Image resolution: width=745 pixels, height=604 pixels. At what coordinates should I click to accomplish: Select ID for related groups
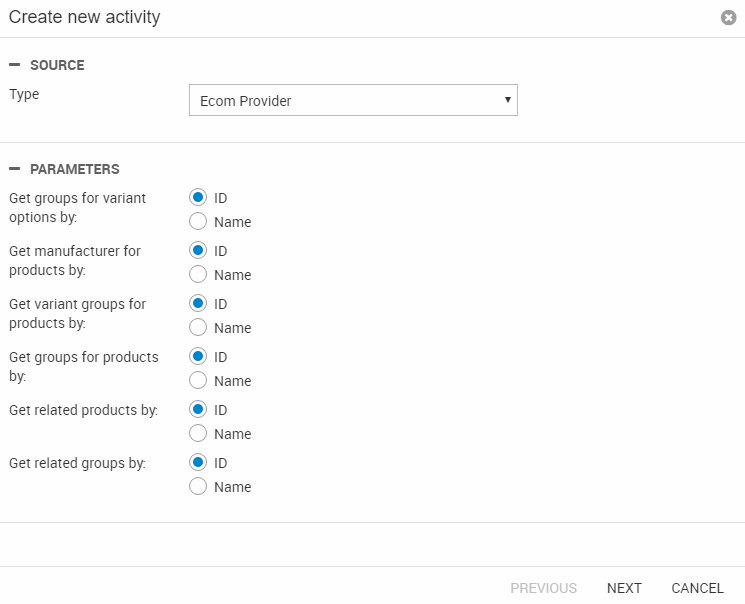[x=198, y=463]
